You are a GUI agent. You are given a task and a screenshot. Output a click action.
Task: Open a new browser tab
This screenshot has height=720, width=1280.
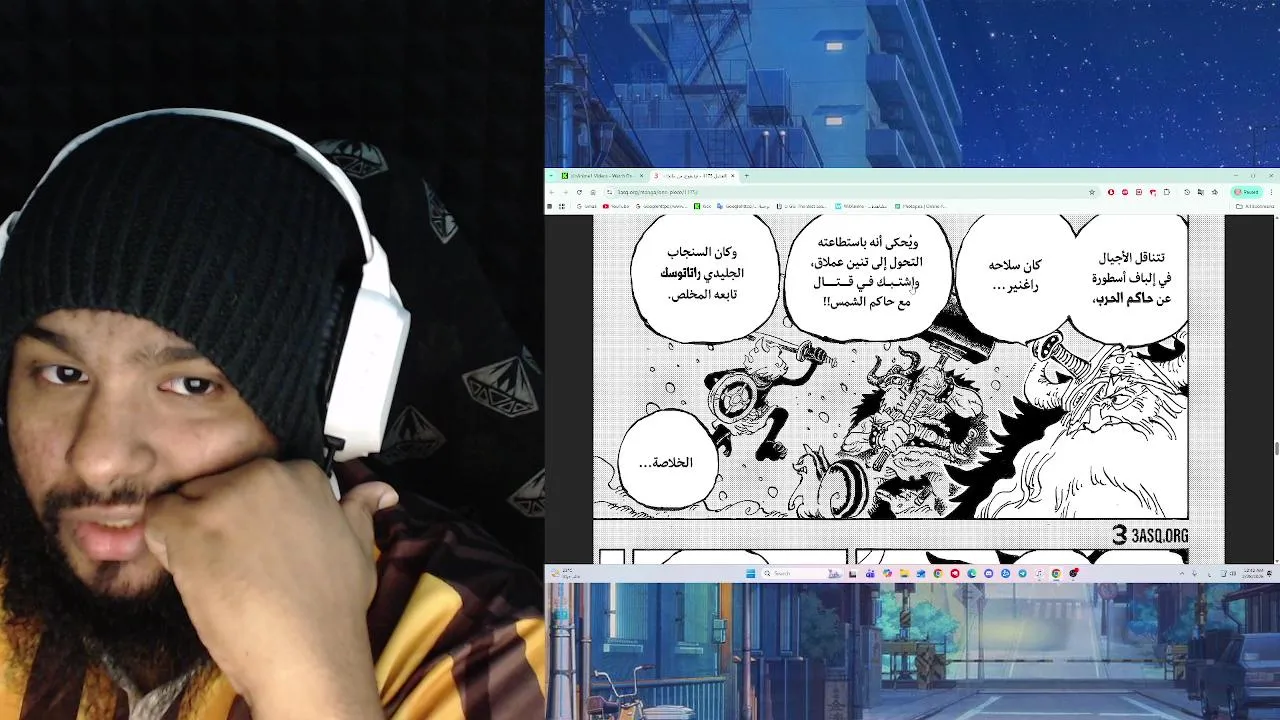point(746,176)
